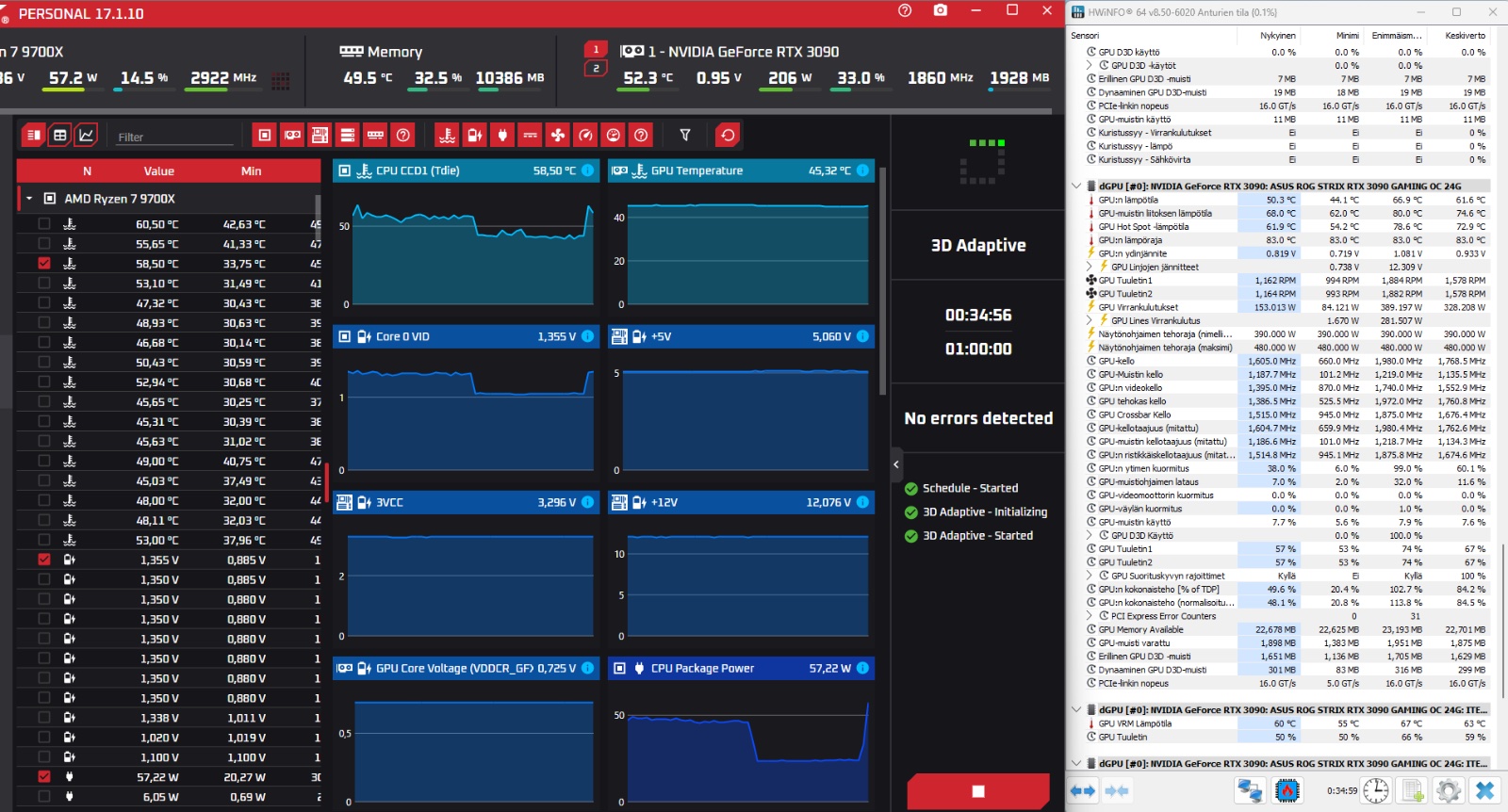Switch OCCT sensors to table view
The image size is (1508, 812).
coord(60,136)
